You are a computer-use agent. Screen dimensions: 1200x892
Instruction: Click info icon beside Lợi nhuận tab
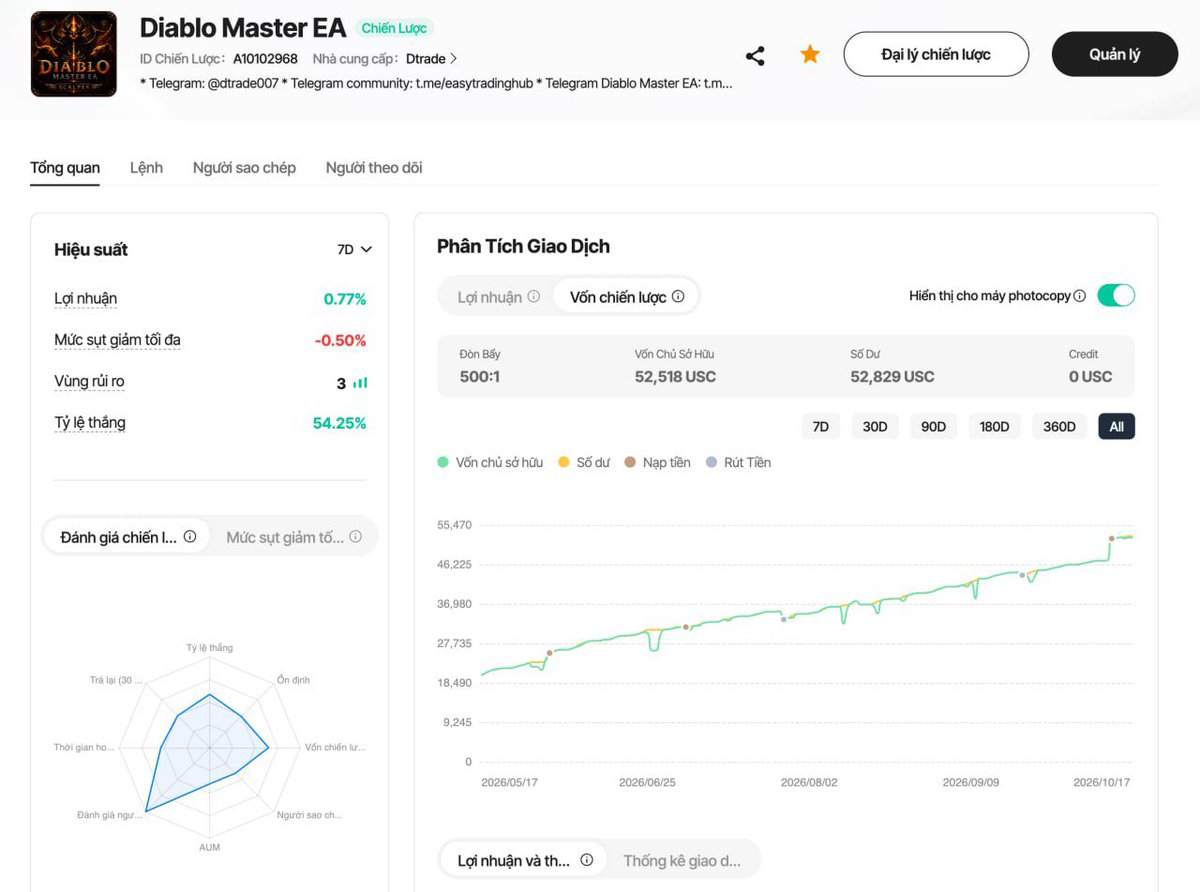pyautogui.click(x=534, y=297)
